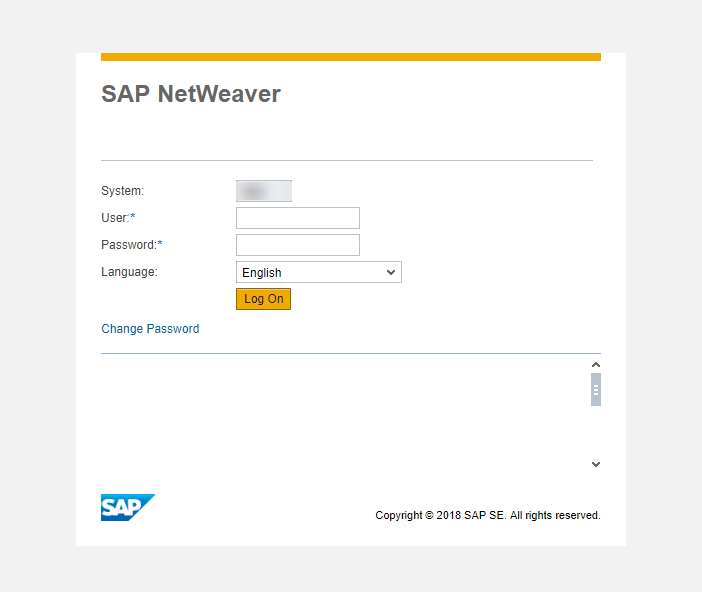Click the Password label
This screenshot has height=592, width=702.
click(x=132, y=245)
